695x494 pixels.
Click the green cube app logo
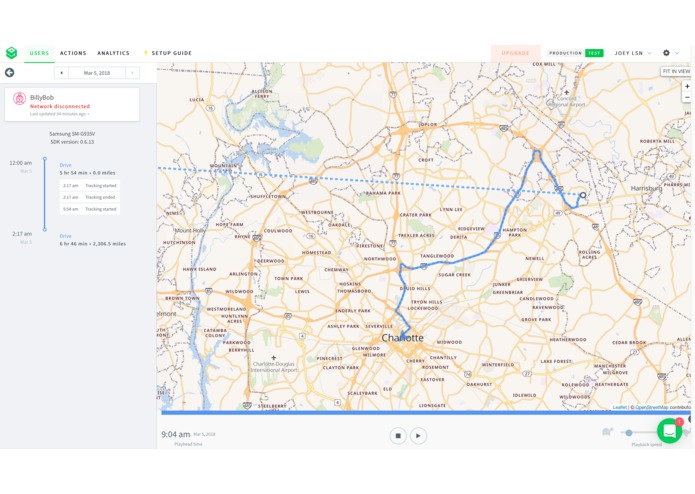(x=12, y=53)
